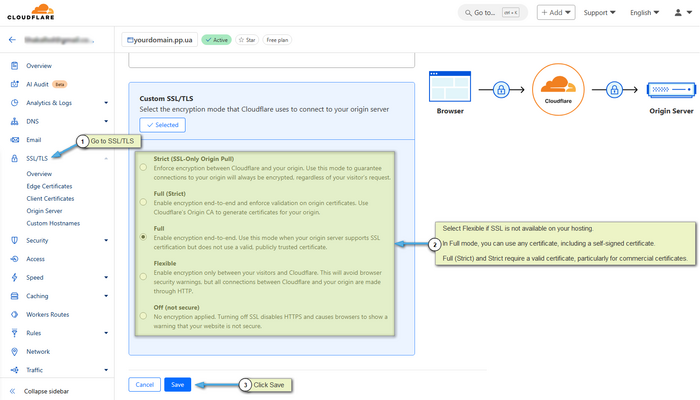The image size is (700, 400).
Task: Expand the Traffic submenu arrow
Action: (x=106, y=370)
